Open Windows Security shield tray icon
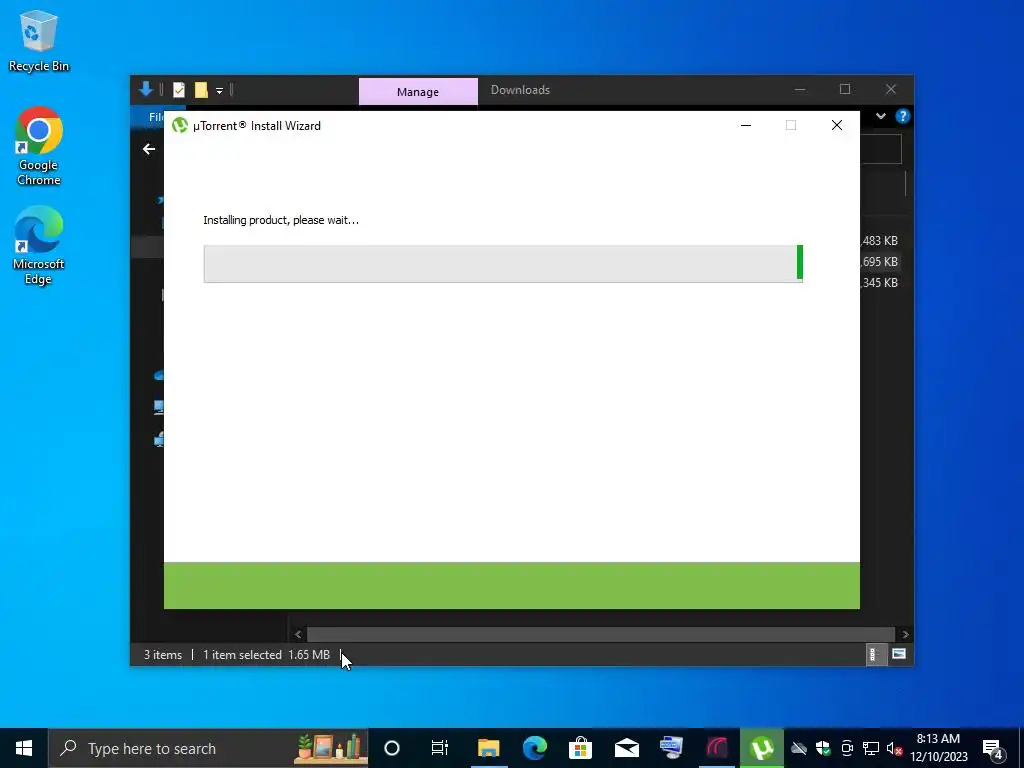Viewport: 1024px width, 768px height. pos(823,748)
